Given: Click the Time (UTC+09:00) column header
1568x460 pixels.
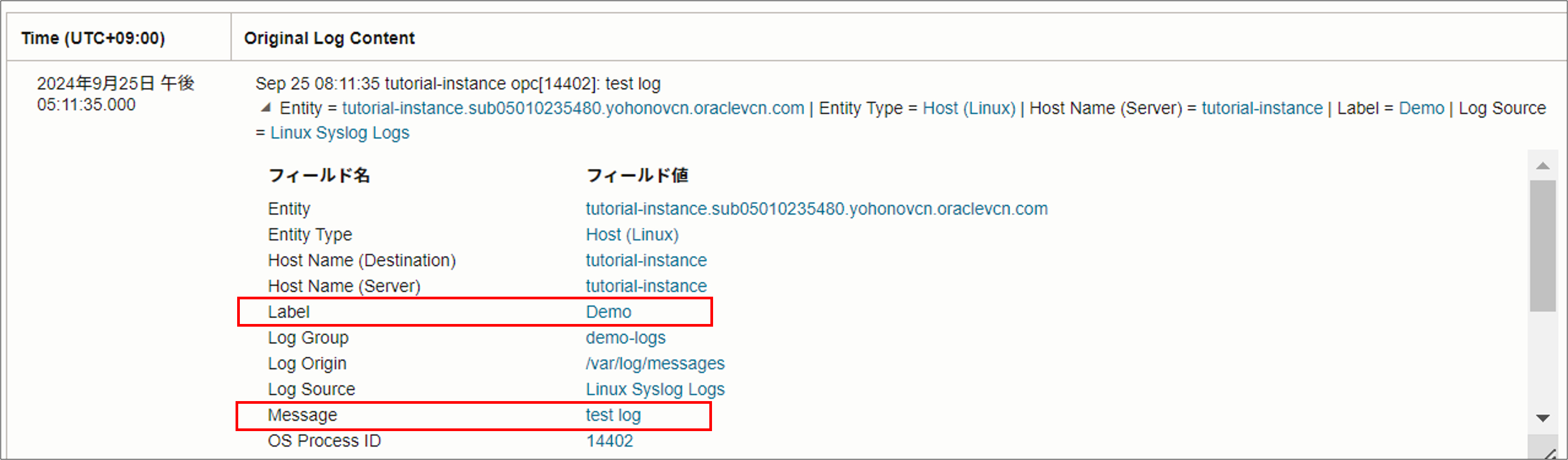Looking at the screenshot, I should (93, 39).
